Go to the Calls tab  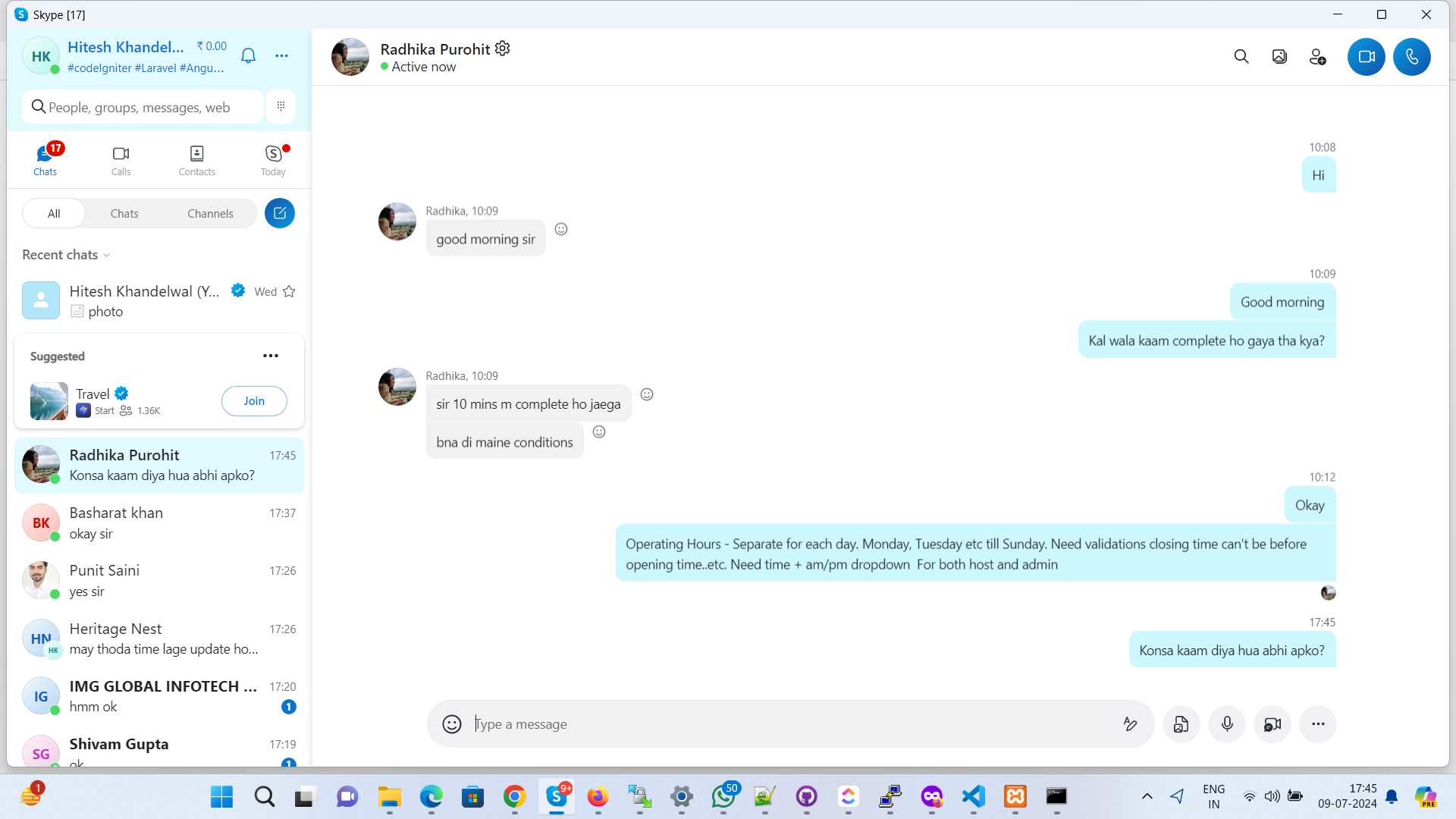[x=121, y=161]
